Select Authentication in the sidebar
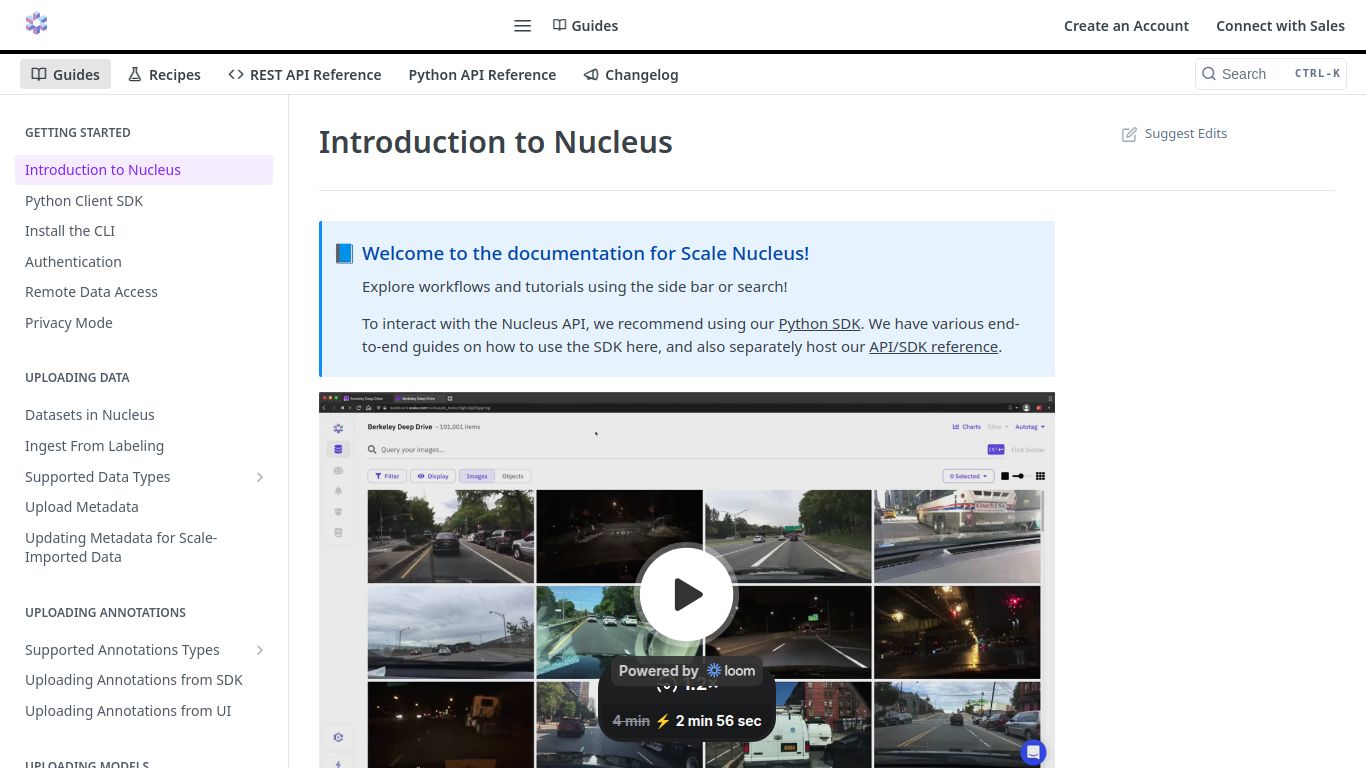 [73, 261]
